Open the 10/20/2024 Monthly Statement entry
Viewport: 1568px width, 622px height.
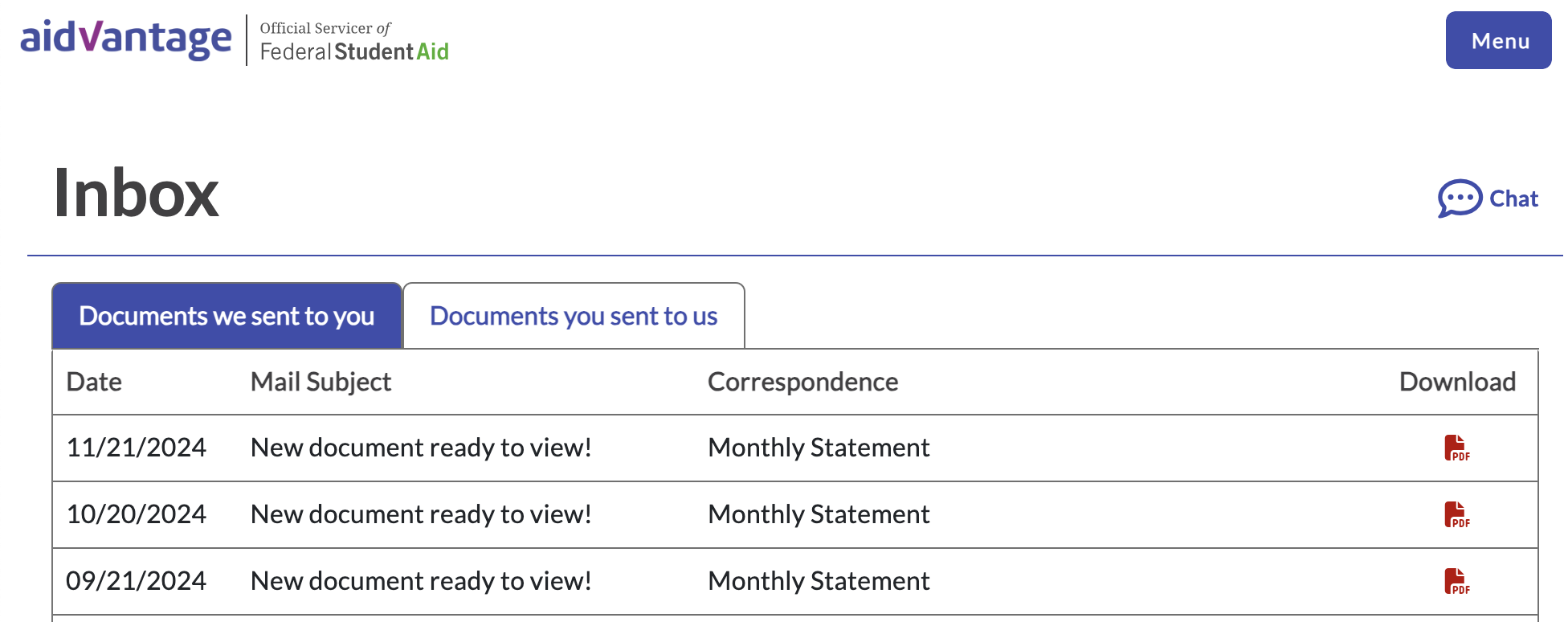pyautogui.click(x=819, y=514)
